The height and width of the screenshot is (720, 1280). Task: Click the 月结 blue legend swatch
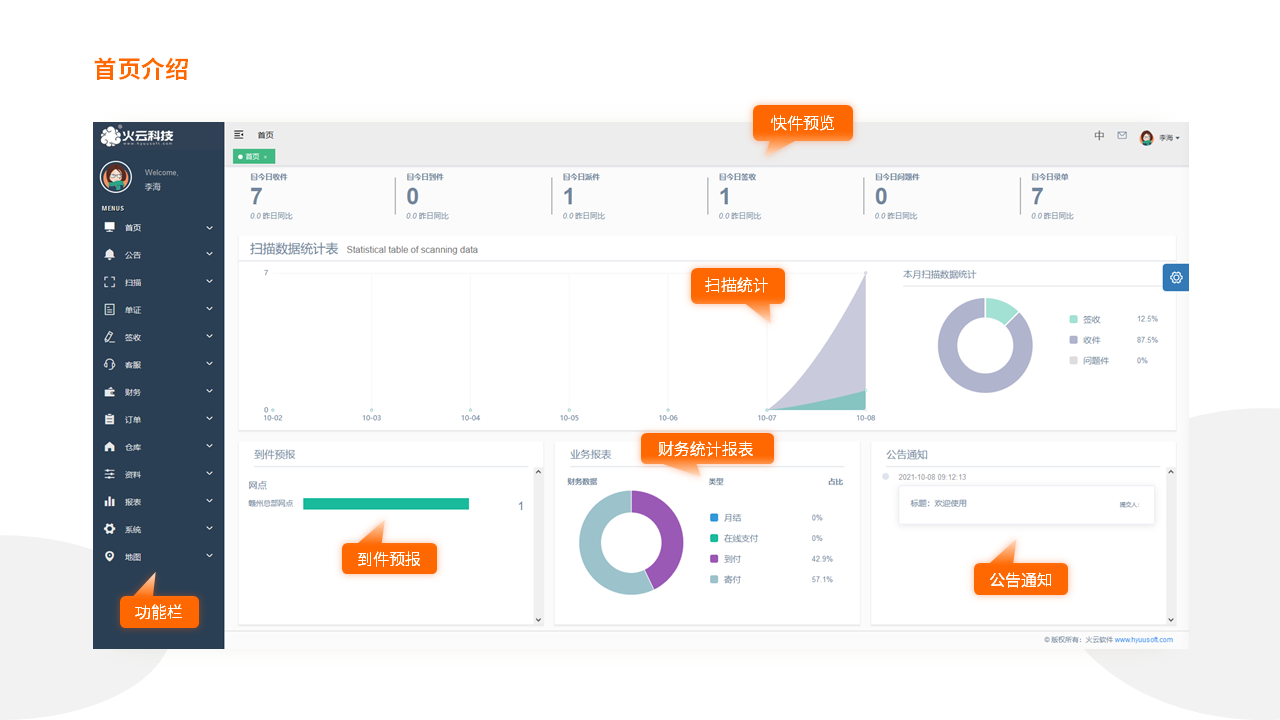(x=714, y=518)
